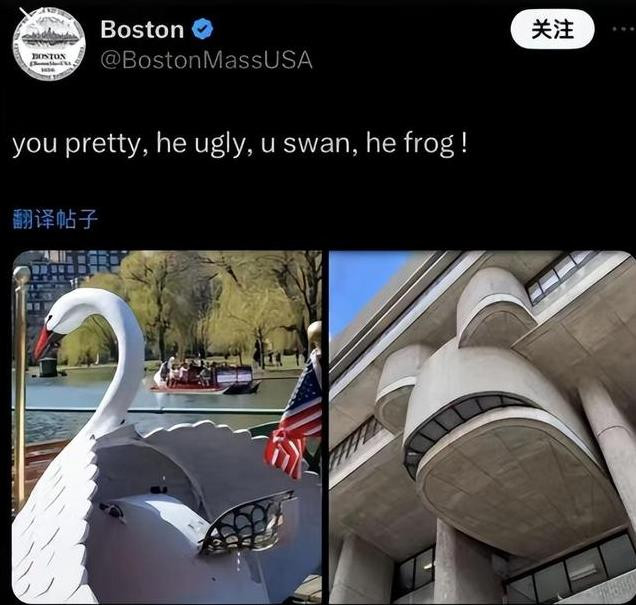
Task: Click the curved dark window band on building
Action: (466, 424)
